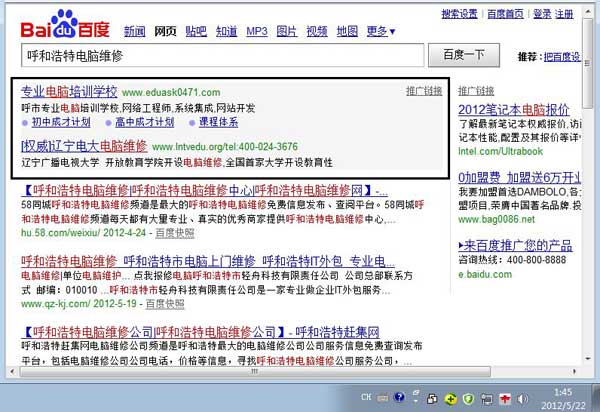Viewport: 600px width, 412px height.
Task: Open 专业电脑培训学校 ad result
Action: (69, 92)
